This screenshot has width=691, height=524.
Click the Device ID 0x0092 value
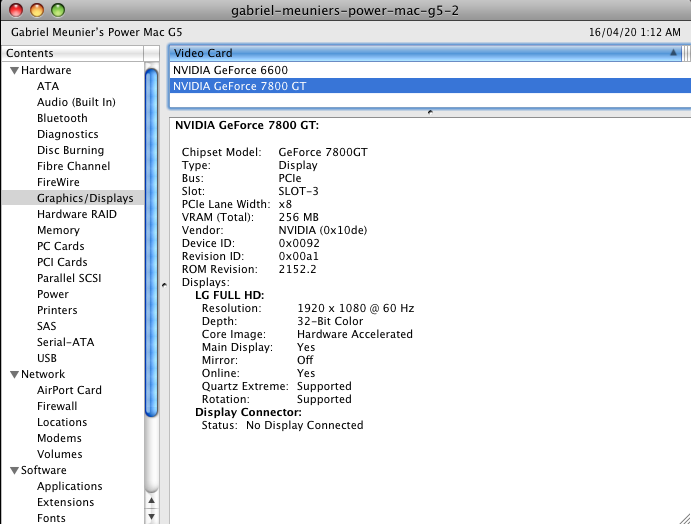point(299,243)
